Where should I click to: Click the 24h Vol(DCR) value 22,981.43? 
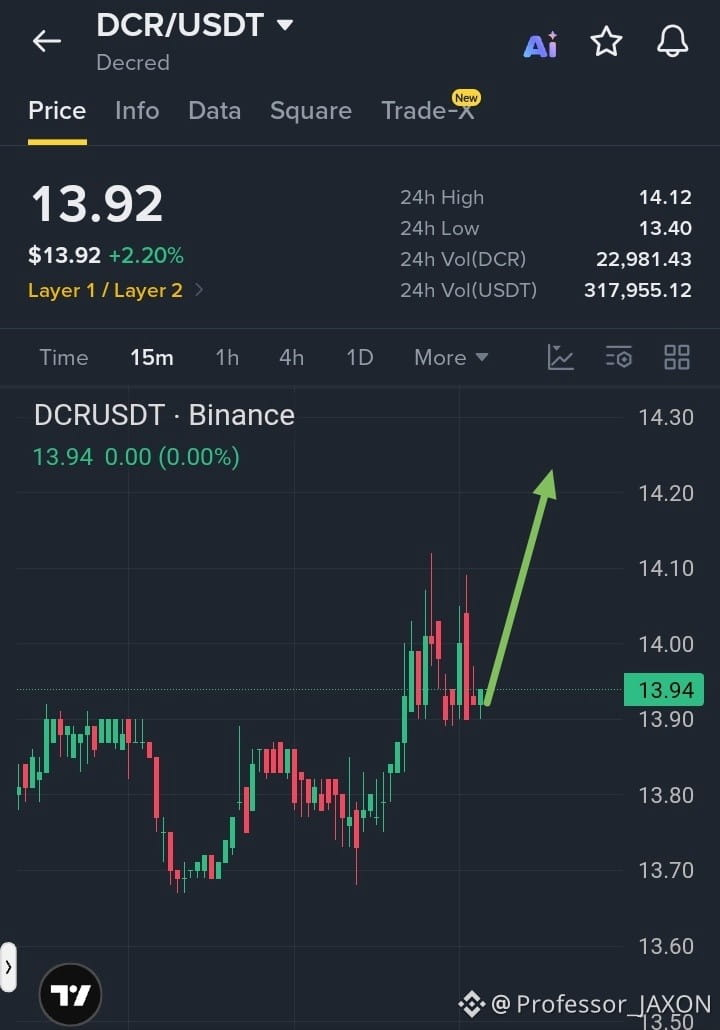[x=644, y=259]
